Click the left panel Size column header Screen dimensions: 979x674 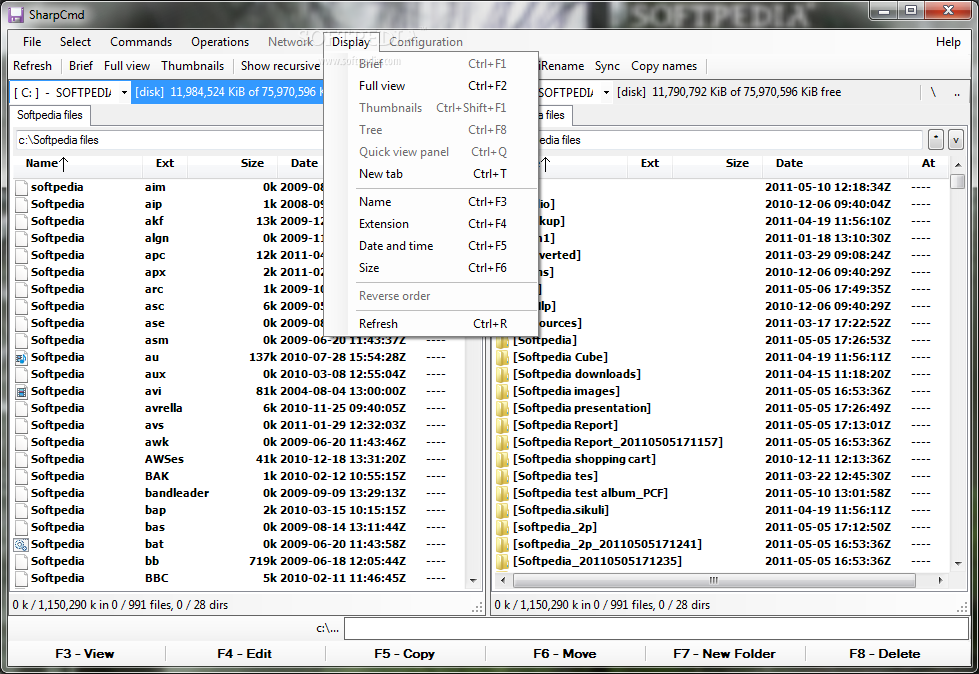(231, 164)
